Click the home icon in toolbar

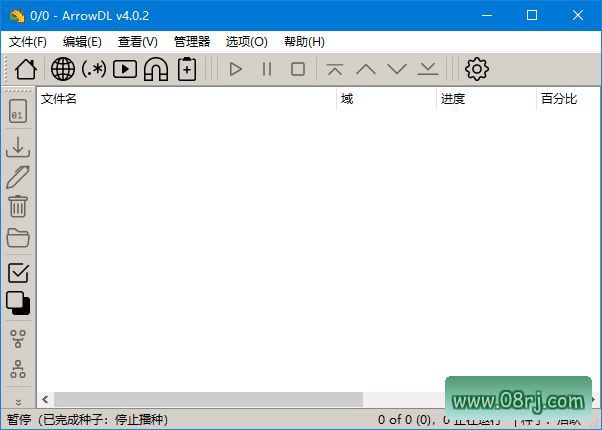click(x=27, y=69)
